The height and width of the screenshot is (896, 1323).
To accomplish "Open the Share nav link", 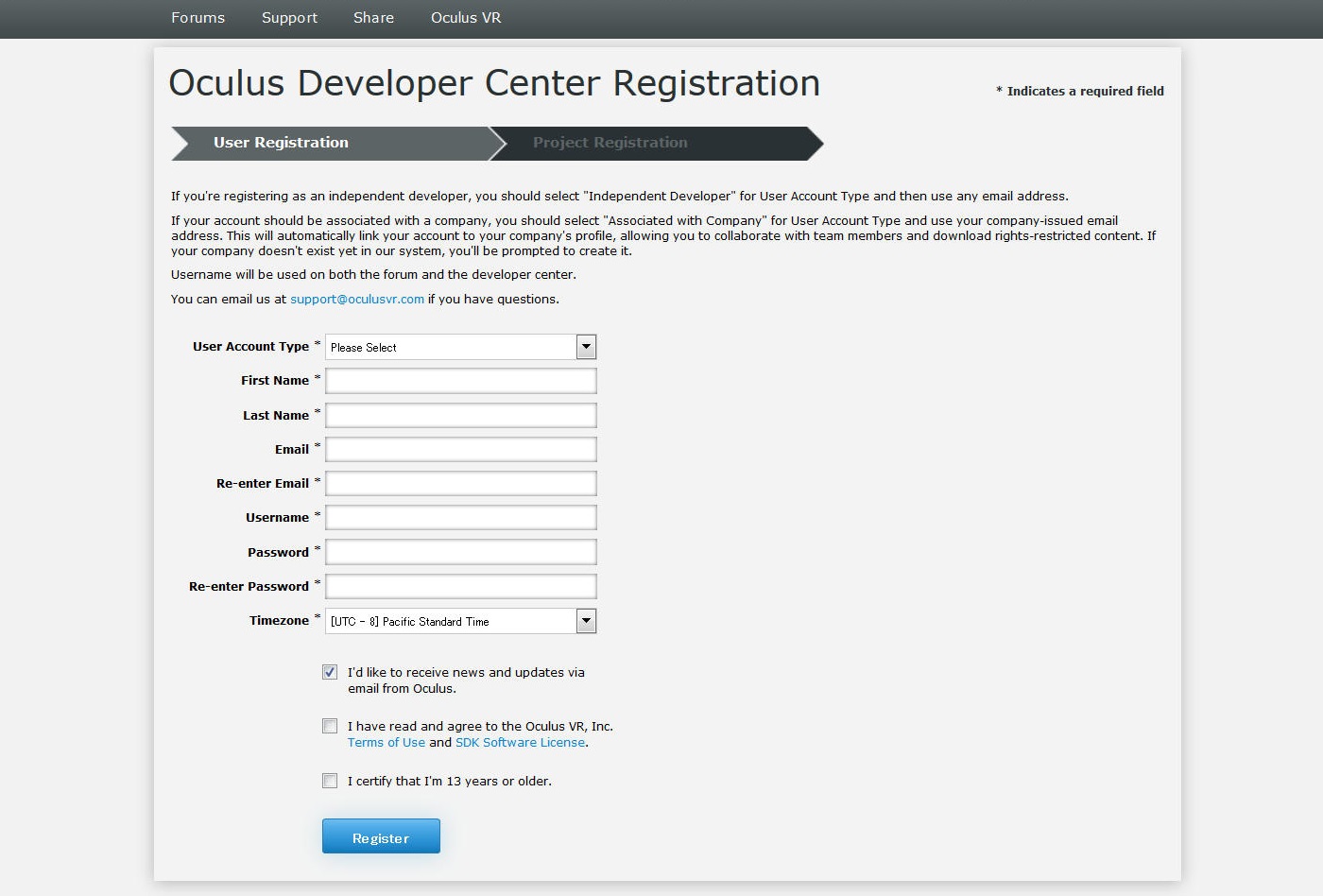I will tap(373, 17).
